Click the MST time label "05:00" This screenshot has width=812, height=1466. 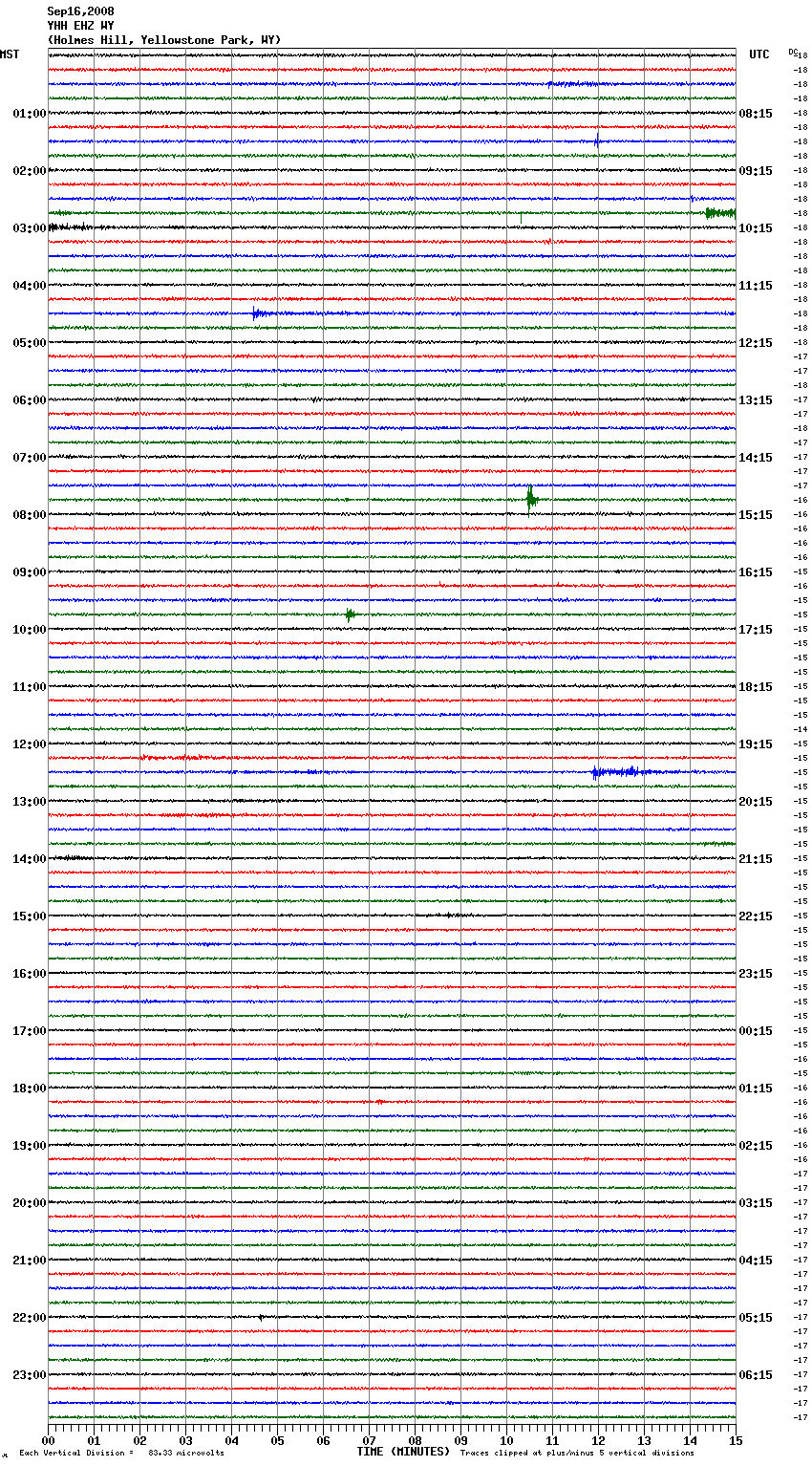tap(30, 343)
